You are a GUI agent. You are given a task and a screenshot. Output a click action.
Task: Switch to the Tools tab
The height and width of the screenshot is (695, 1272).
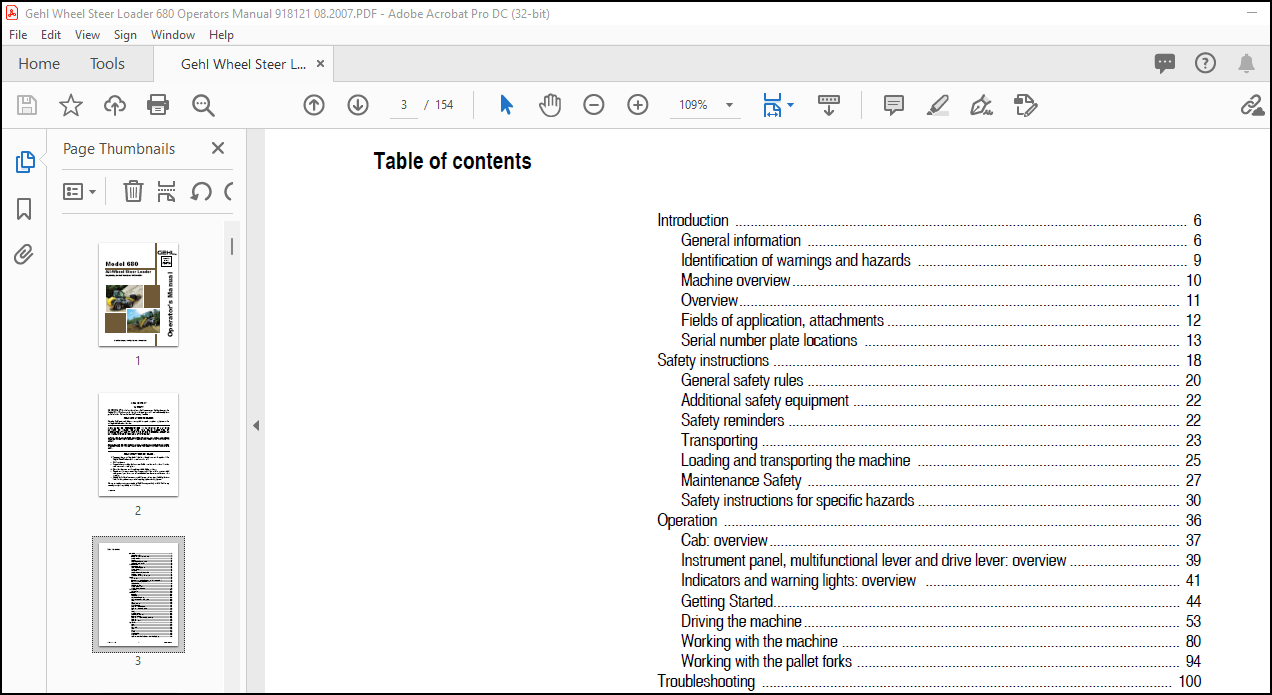point(107,63)
